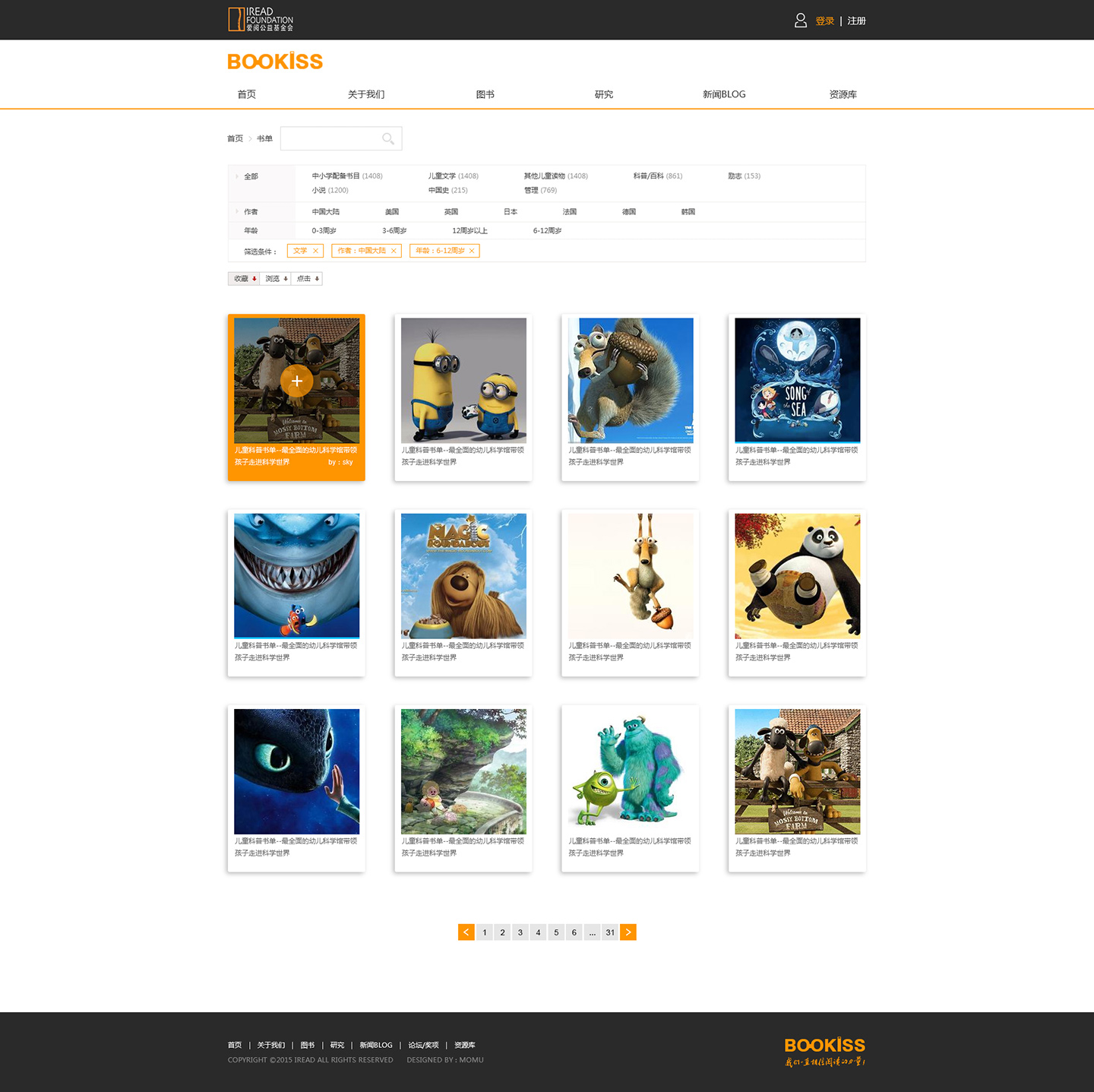Open 研究 in main navigation
Viewport: 1094px width, 1092px height.
604,94
